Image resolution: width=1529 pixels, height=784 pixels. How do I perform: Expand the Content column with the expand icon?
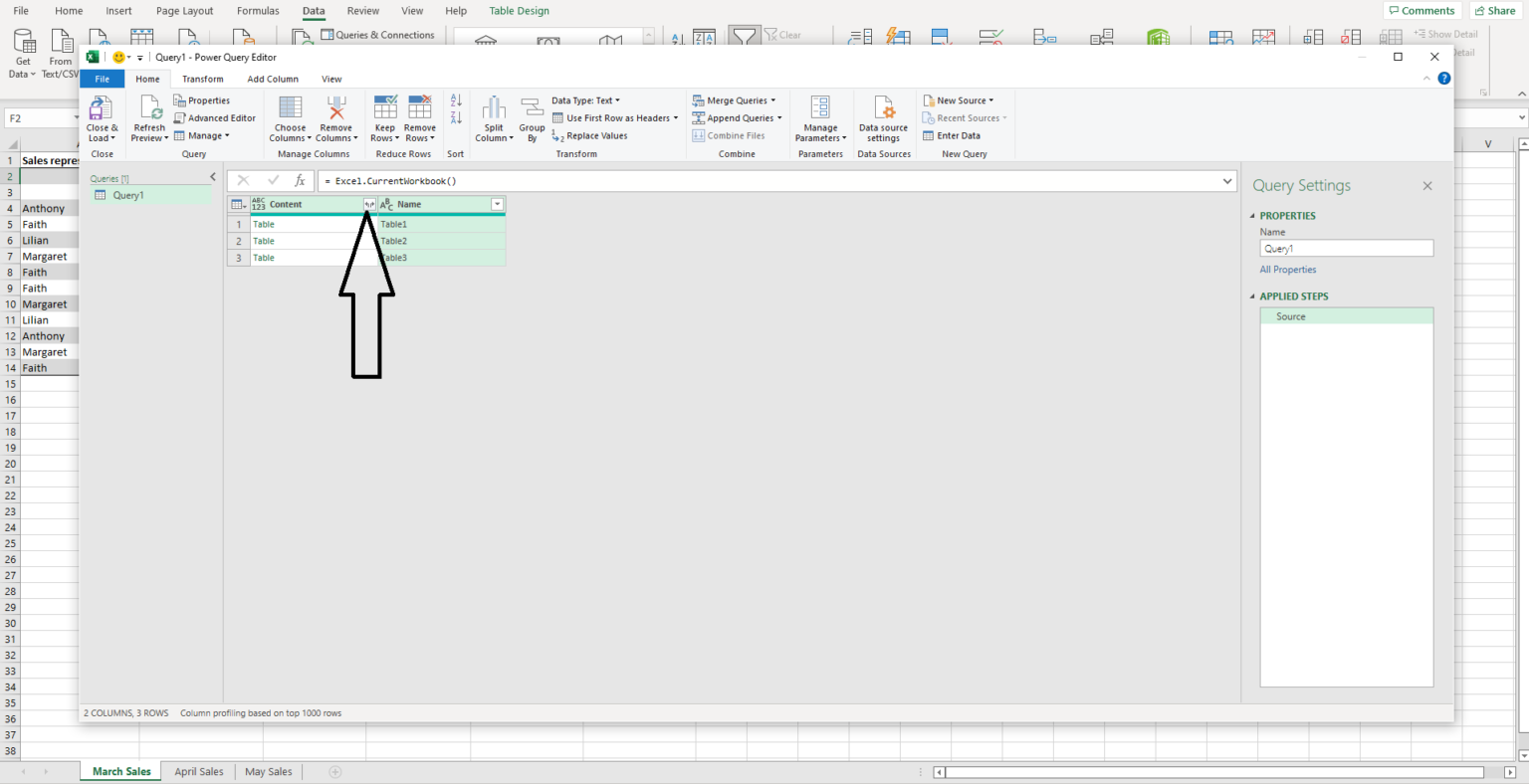369,205
